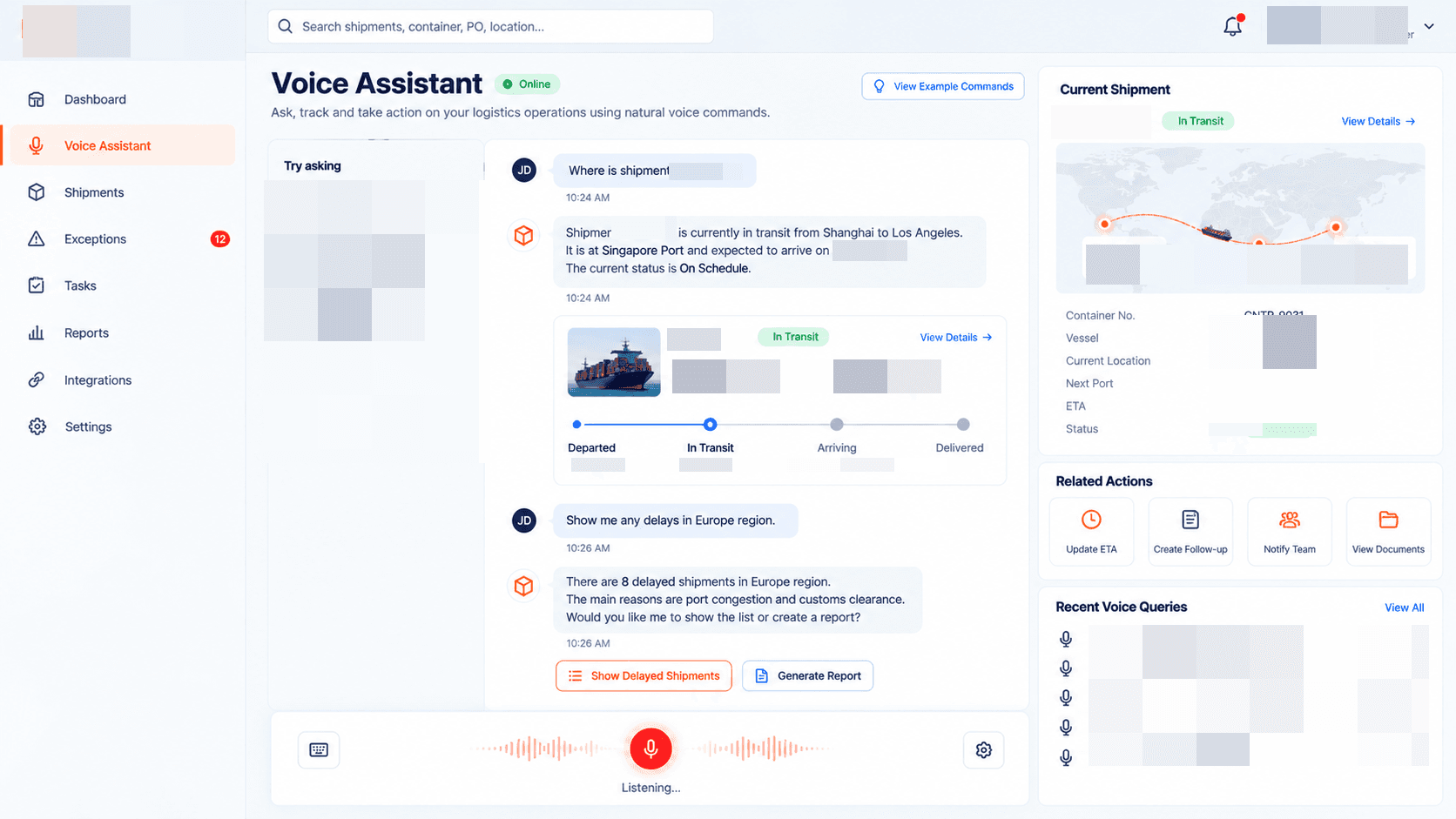Click Update ETA action
This screenshot has height=819, width=1456.
coord(1091,532)
